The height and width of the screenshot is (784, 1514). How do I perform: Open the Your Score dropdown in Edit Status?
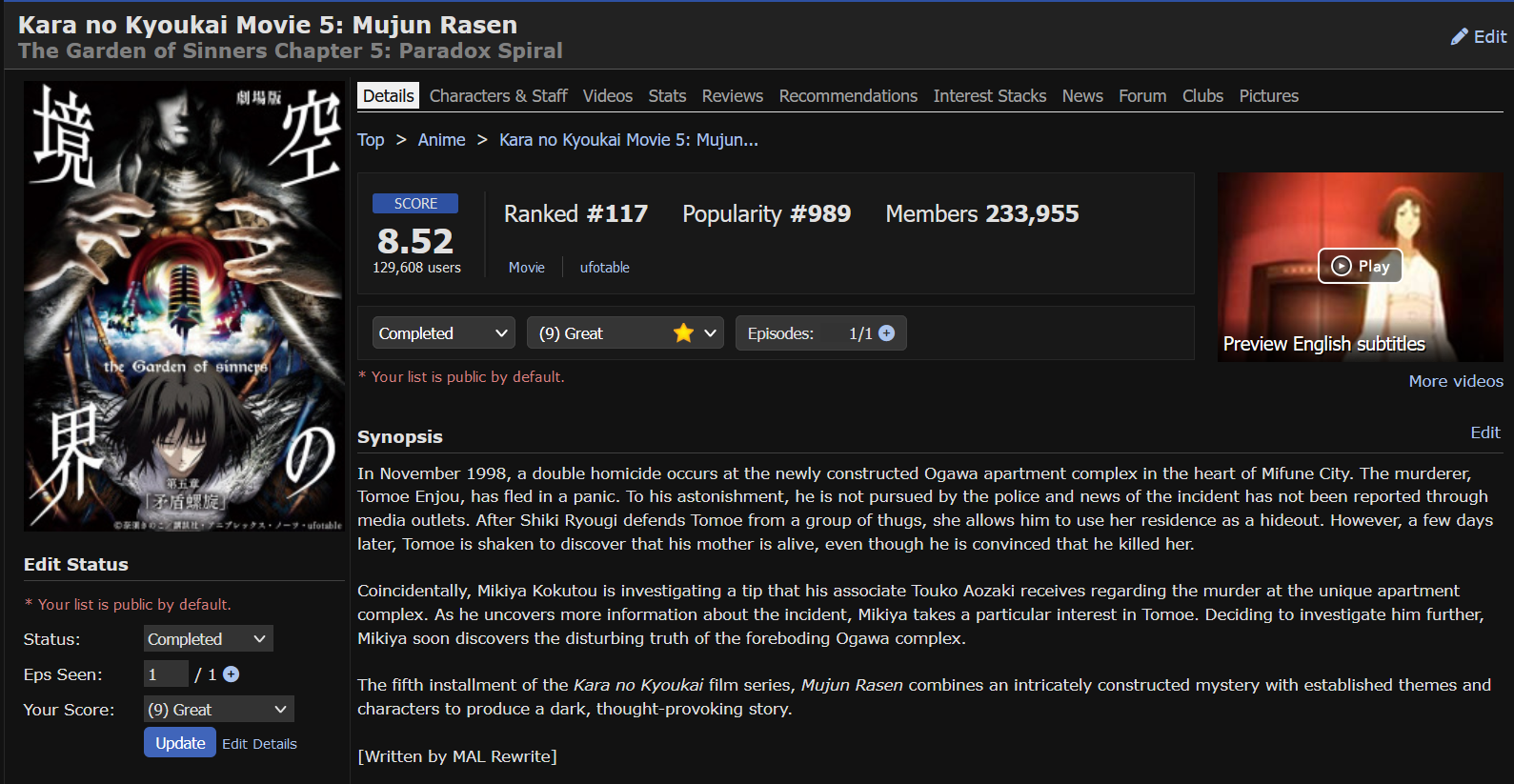pyautogui.click(x=219, y=710)
